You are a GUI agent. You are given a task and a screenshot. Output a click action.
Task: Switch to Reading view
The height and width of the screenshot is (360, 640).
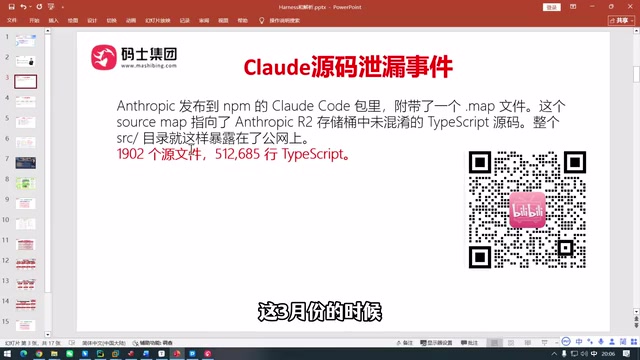pyautogui.click(x=528, y=343)
